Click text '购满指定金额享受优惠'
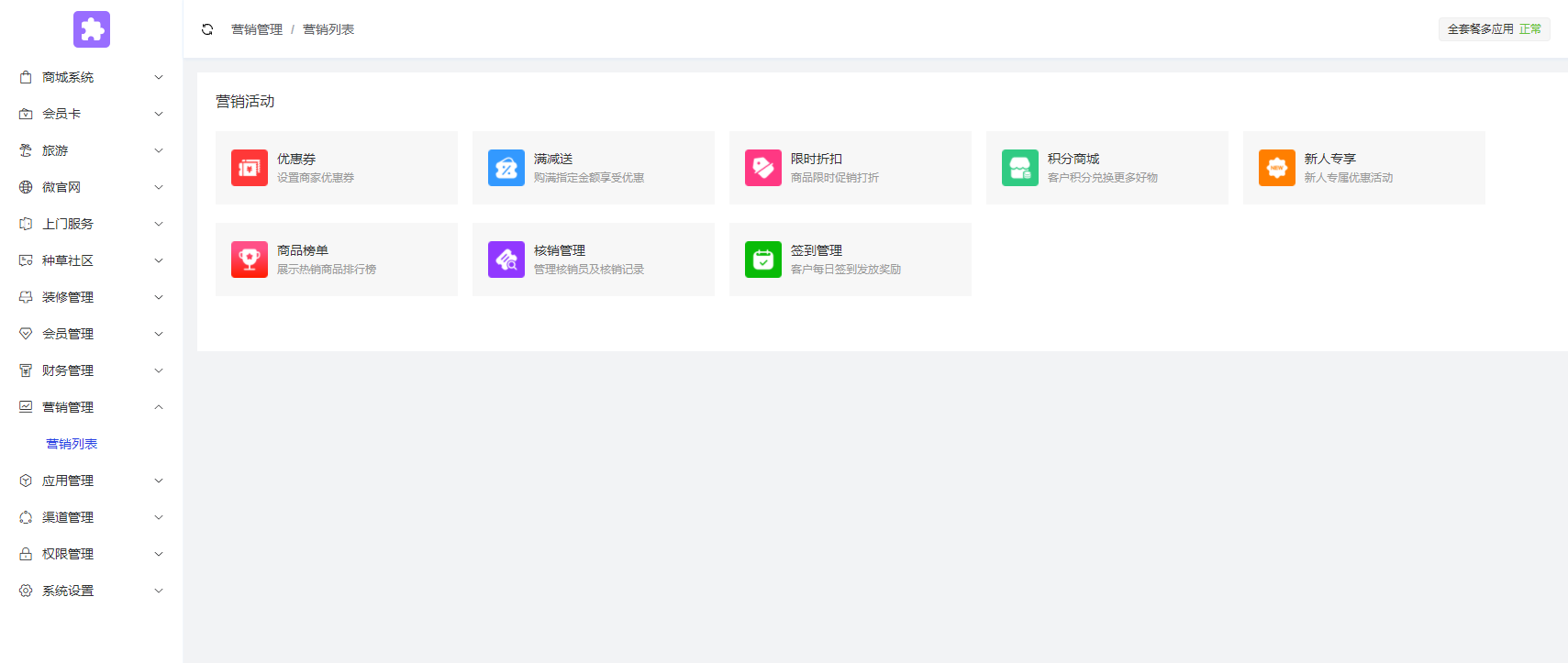The height and width of the screenshot is (663, 1568). (589, 178)
